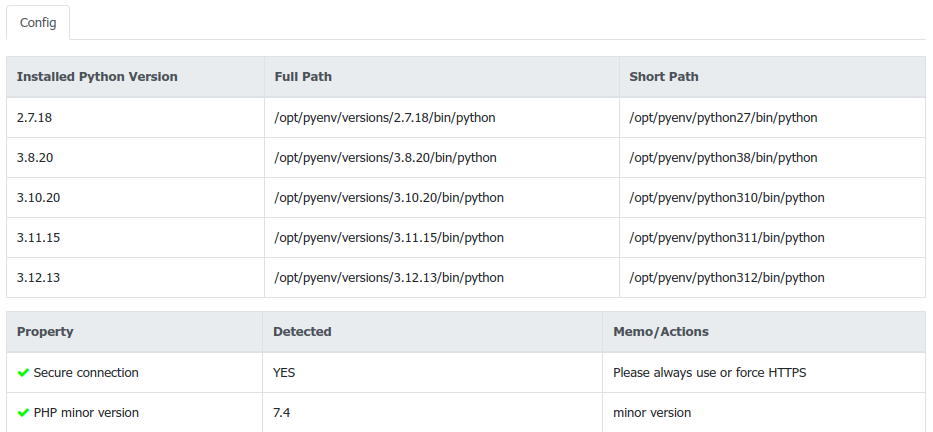Click the Short Path column header

tap(664, 77)
